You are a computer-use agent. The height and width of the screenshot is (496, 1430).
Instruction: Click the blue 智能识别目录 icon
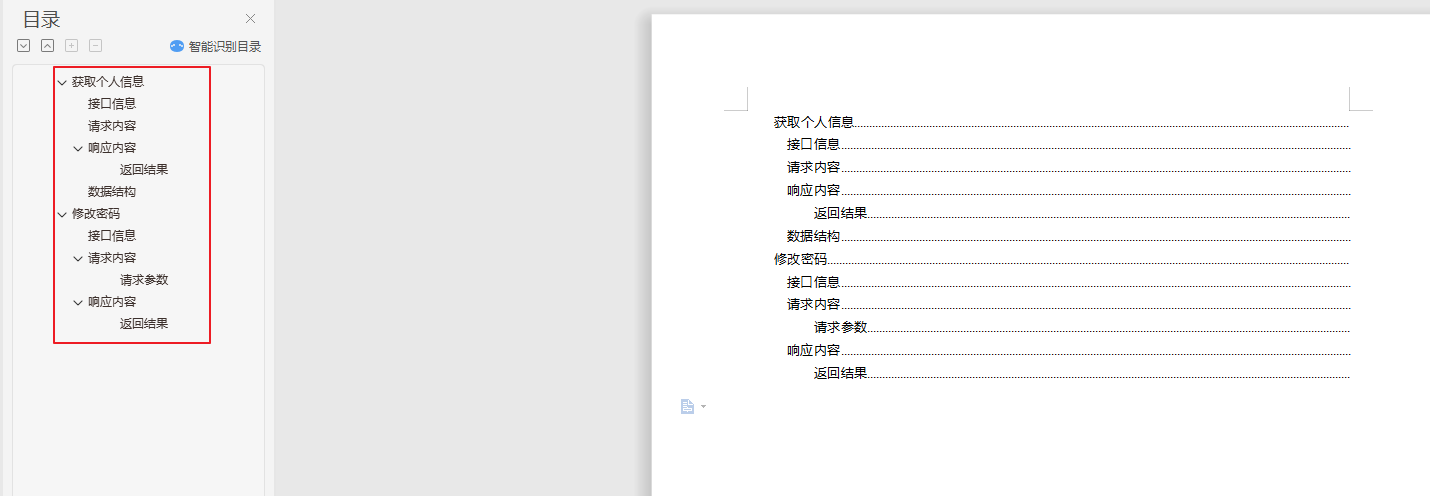177,46
